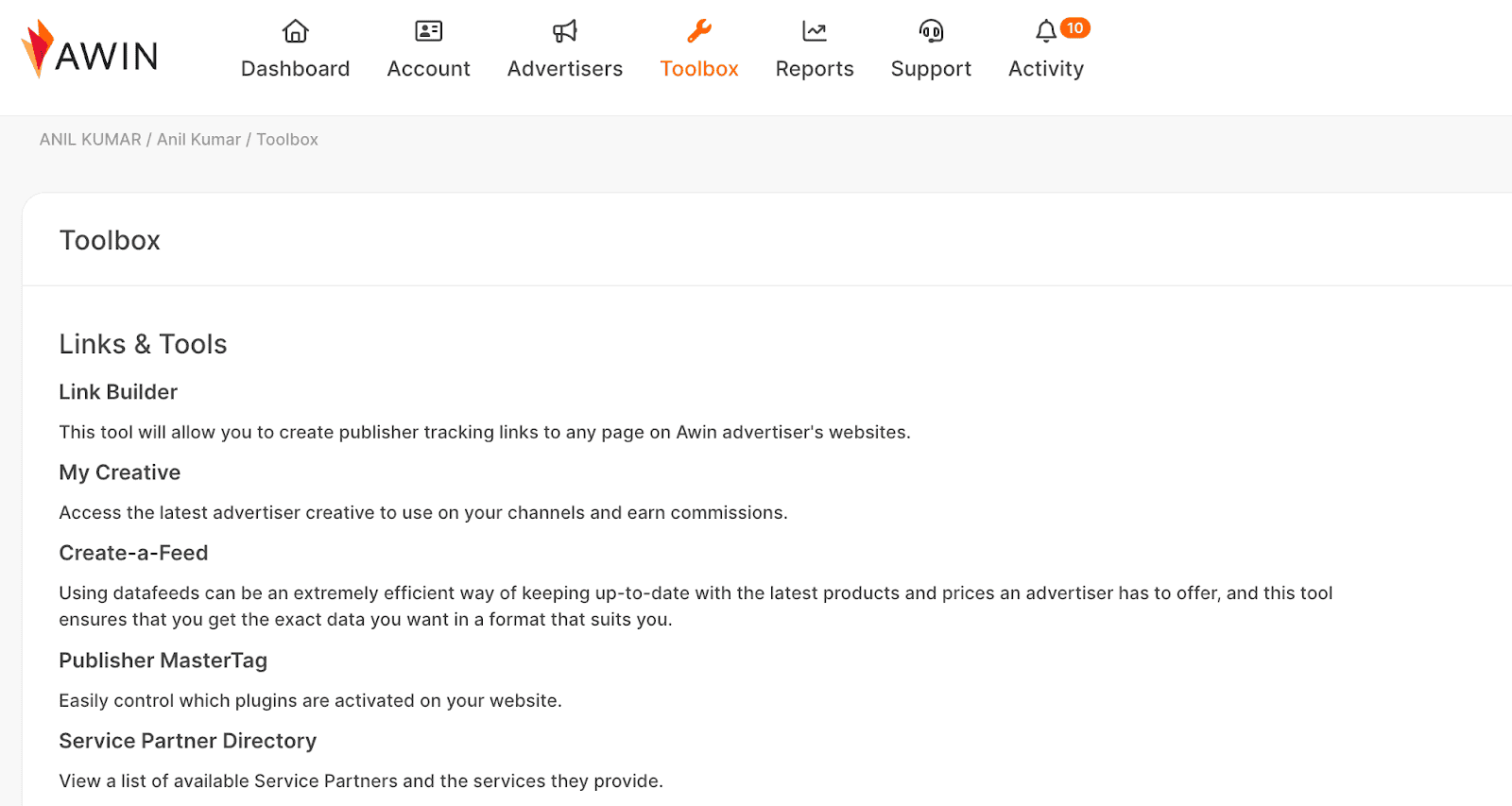Viewport: 1512px width, 806px height.
Task: Click the Dashboard house icon
Action: pyautogui.click(x=296, y=31)
